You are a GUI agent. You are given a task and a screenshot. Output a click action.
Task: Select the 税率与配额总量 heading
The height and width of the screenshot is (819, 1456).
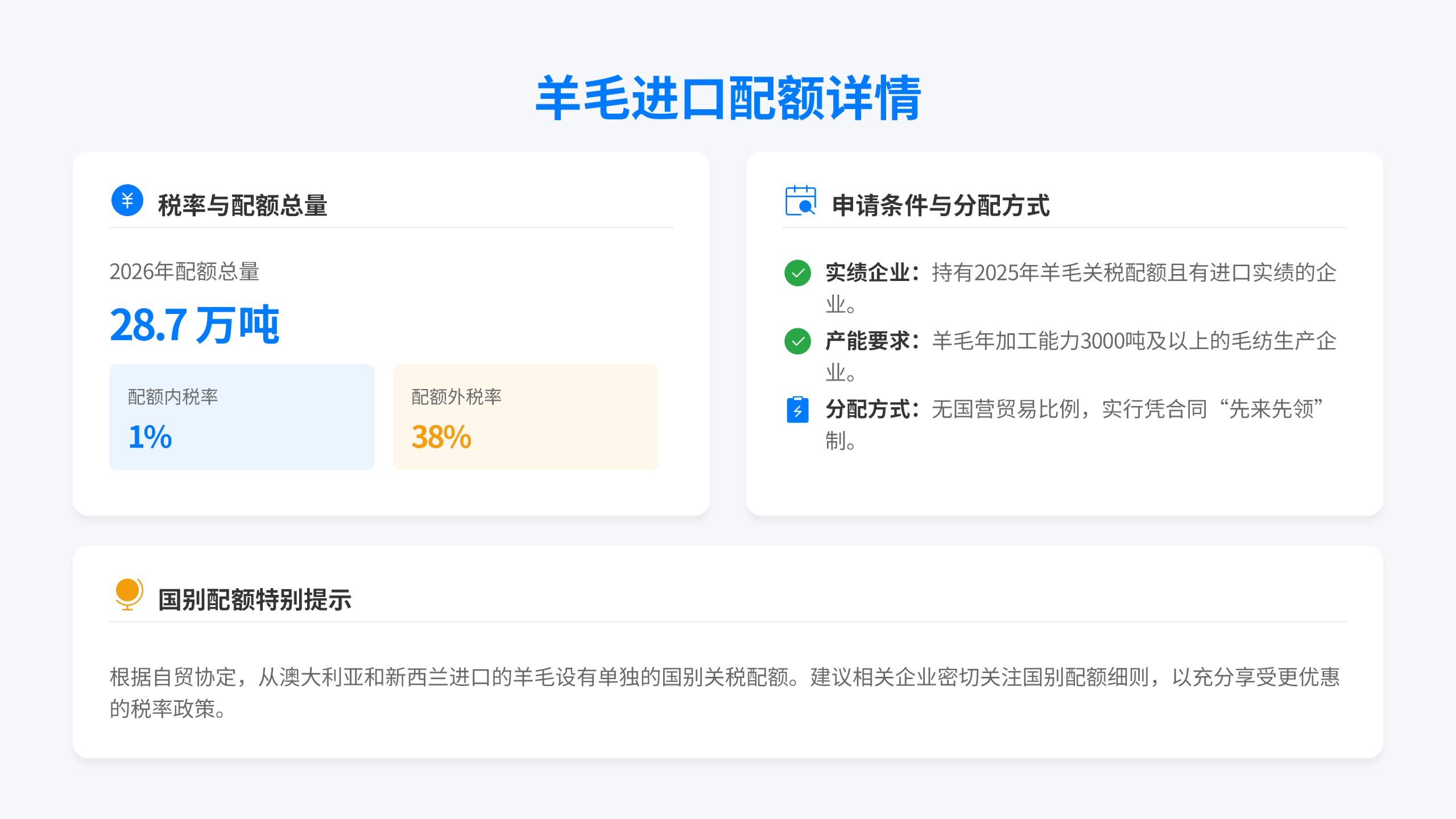point(242,205)
